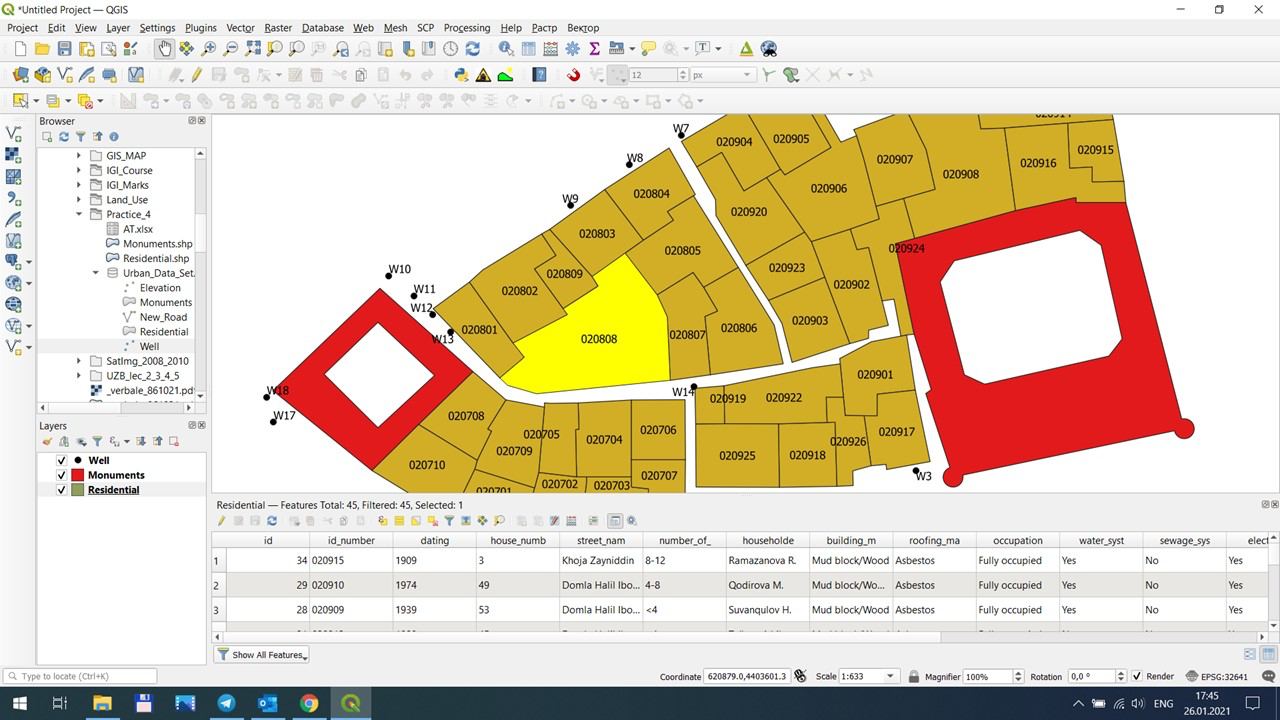Open the Layer menu
The height and width of the screenshot is (720, 1280).
(118, 28)
